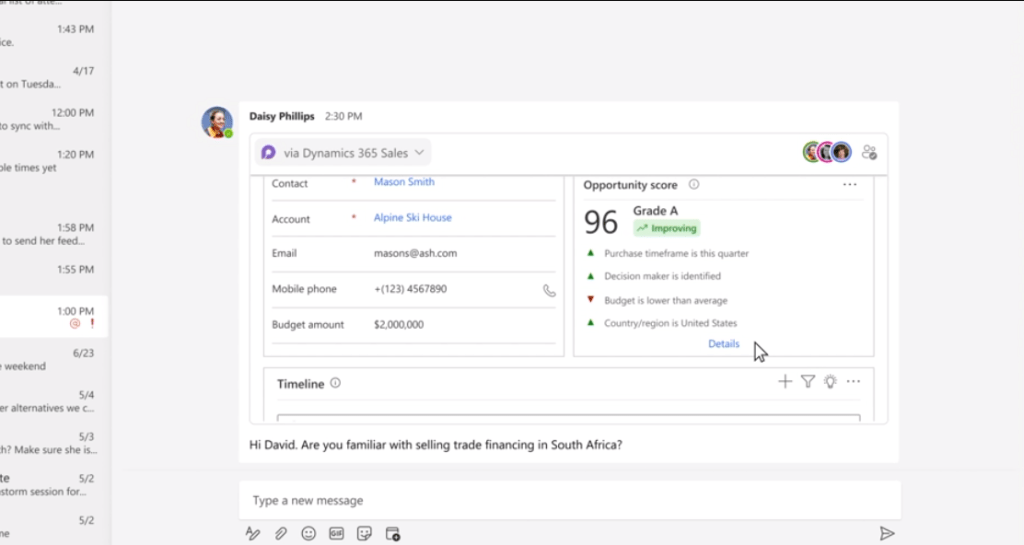Open the emoji picker

309,533
